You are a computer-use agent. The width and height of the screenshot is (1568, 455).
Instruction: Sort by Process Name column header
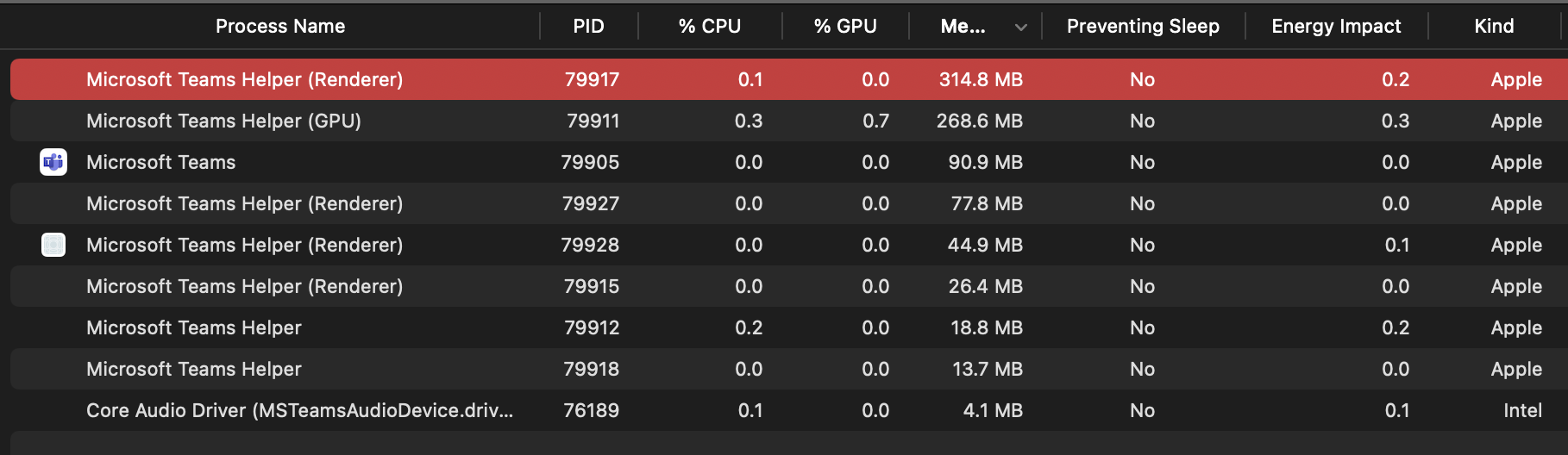click(x=280, y=27)
